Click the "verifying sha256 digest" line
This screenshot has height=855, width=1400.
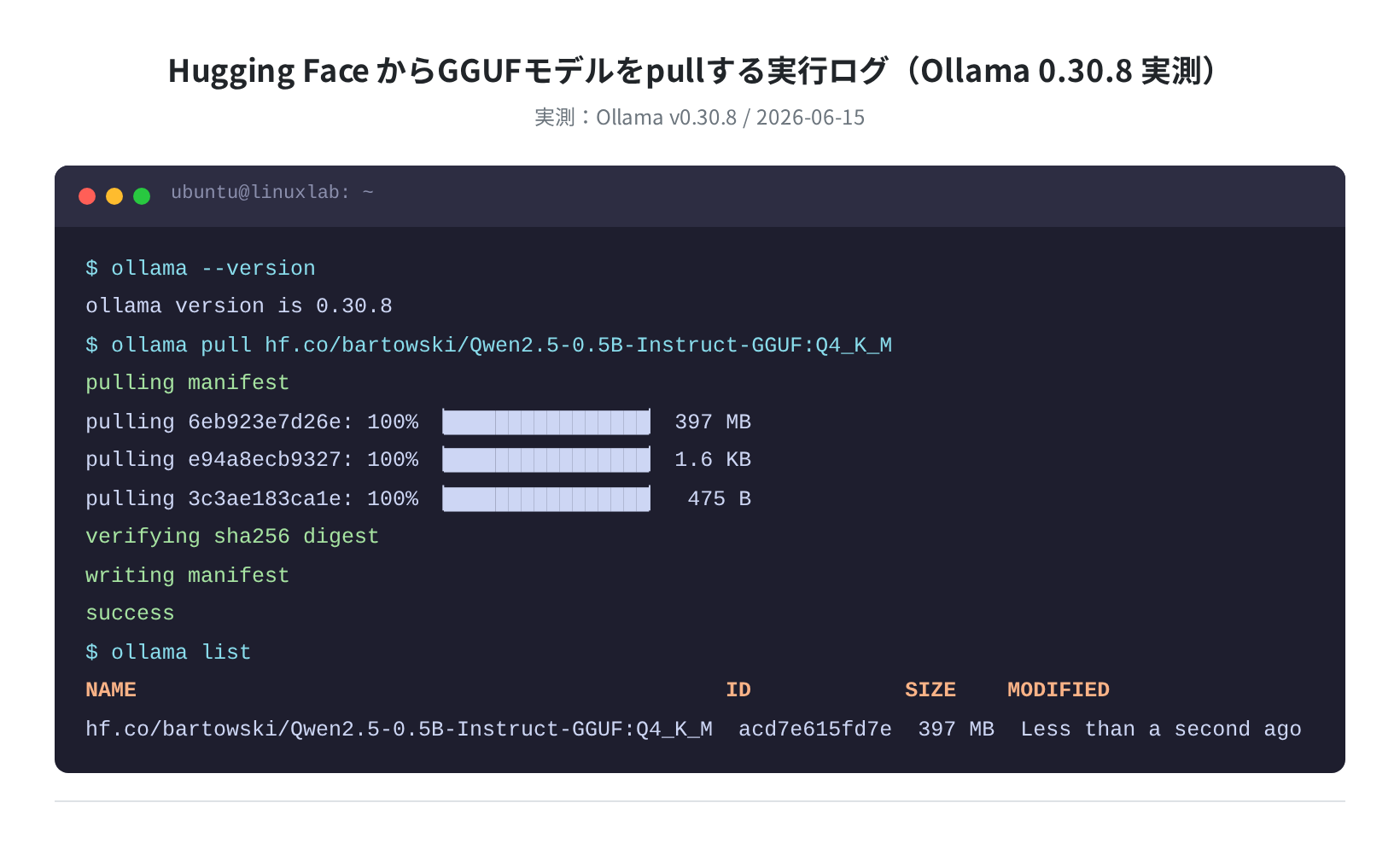[232, 537]
